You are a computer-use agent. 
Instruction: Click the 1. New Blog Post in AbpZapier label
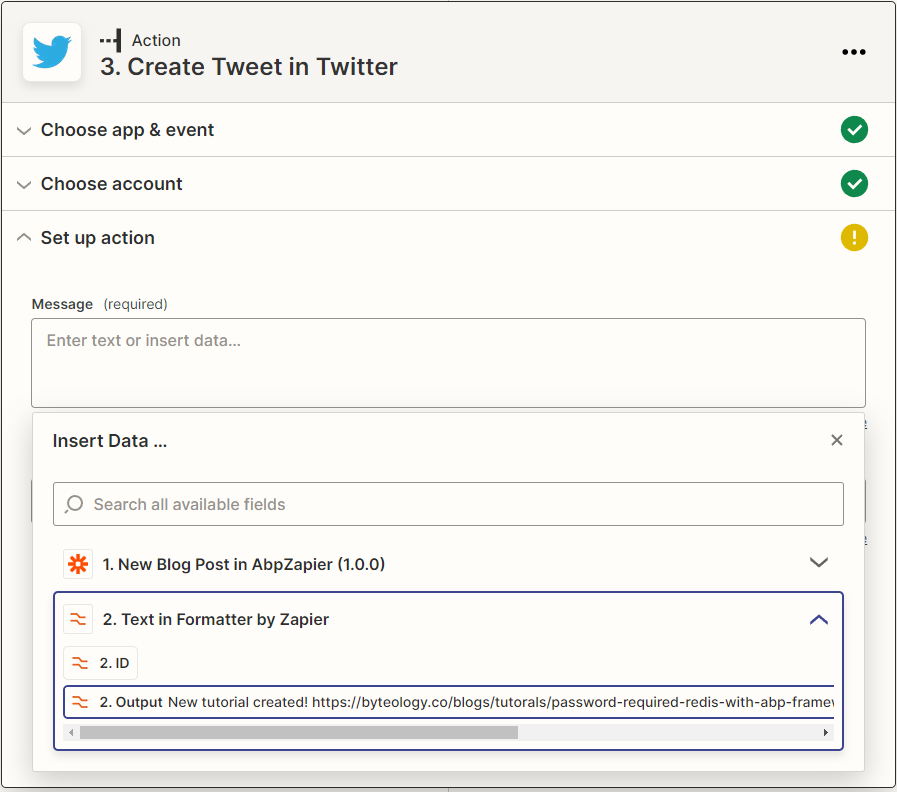coord(243,564)
